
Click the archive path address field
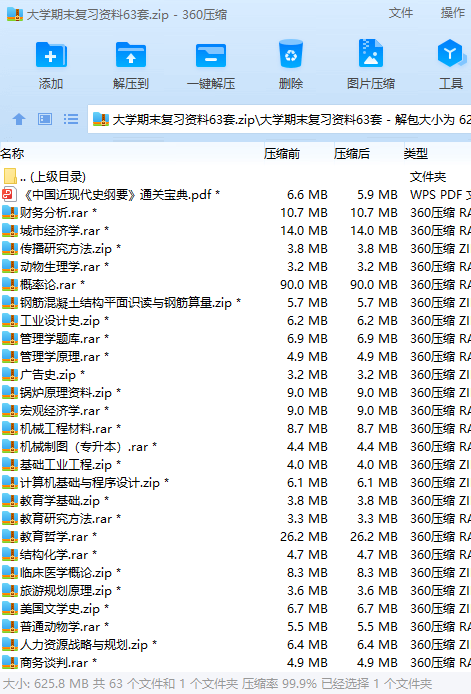pyautogui.click(x=279, y=119)
